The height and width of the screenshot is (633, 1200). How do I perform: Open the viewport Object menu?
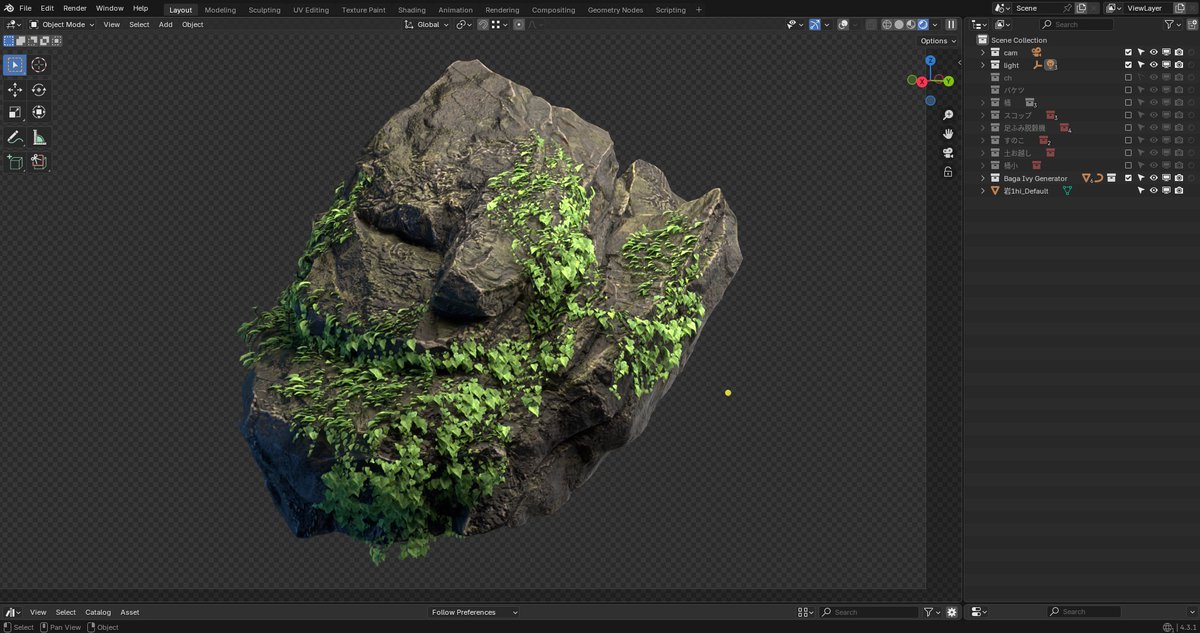point(192,24)
